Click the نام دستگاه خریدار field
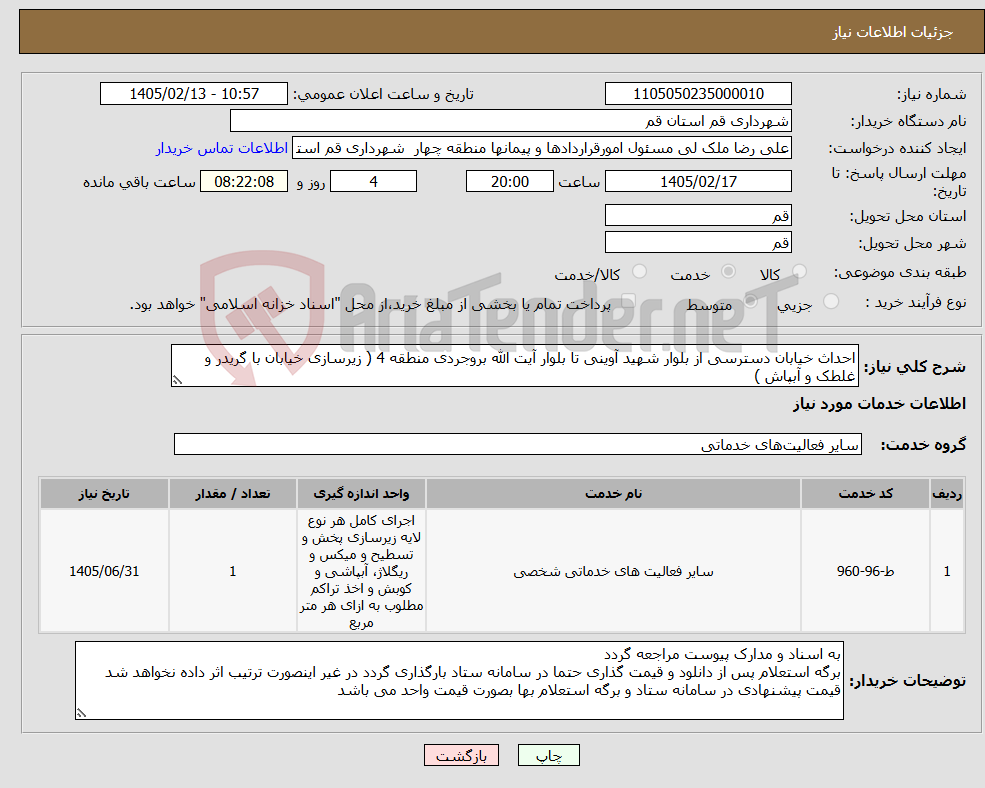 tap(510, 121)
